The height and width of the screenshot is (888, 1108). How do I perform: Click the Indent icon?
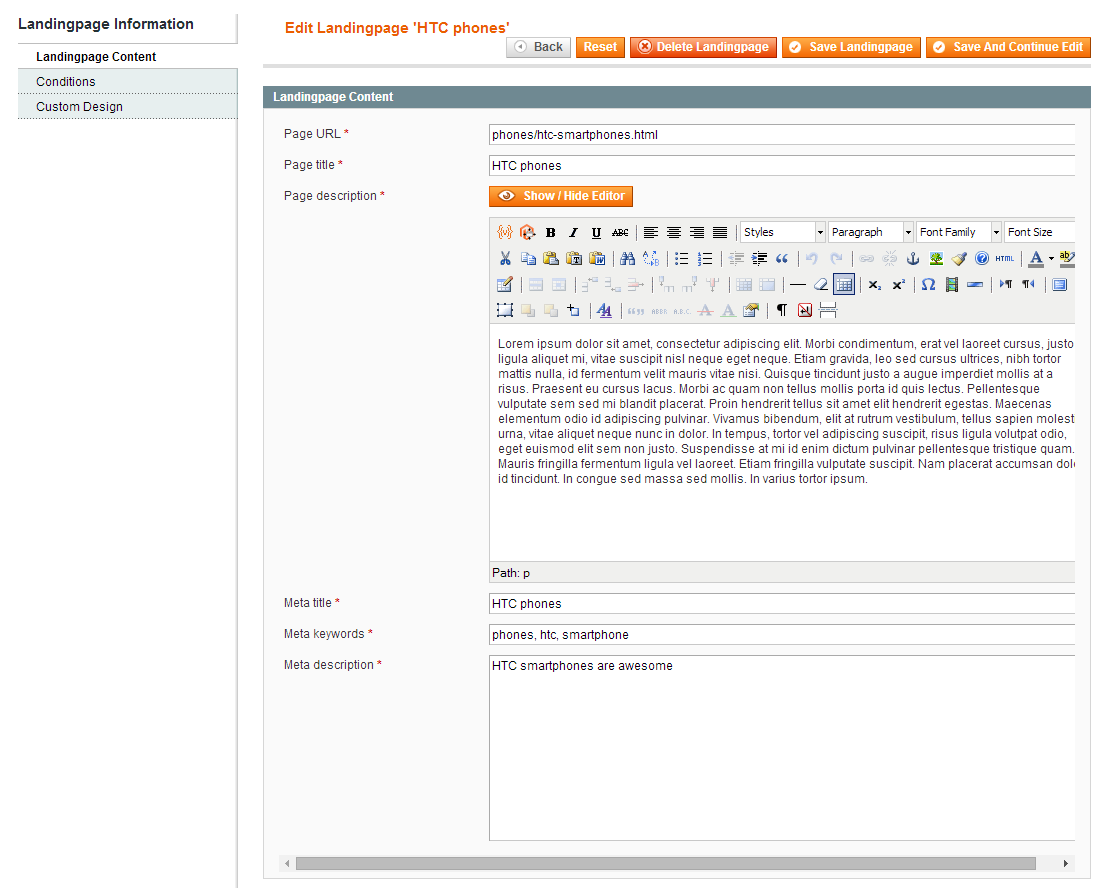(x=759, y=259)
